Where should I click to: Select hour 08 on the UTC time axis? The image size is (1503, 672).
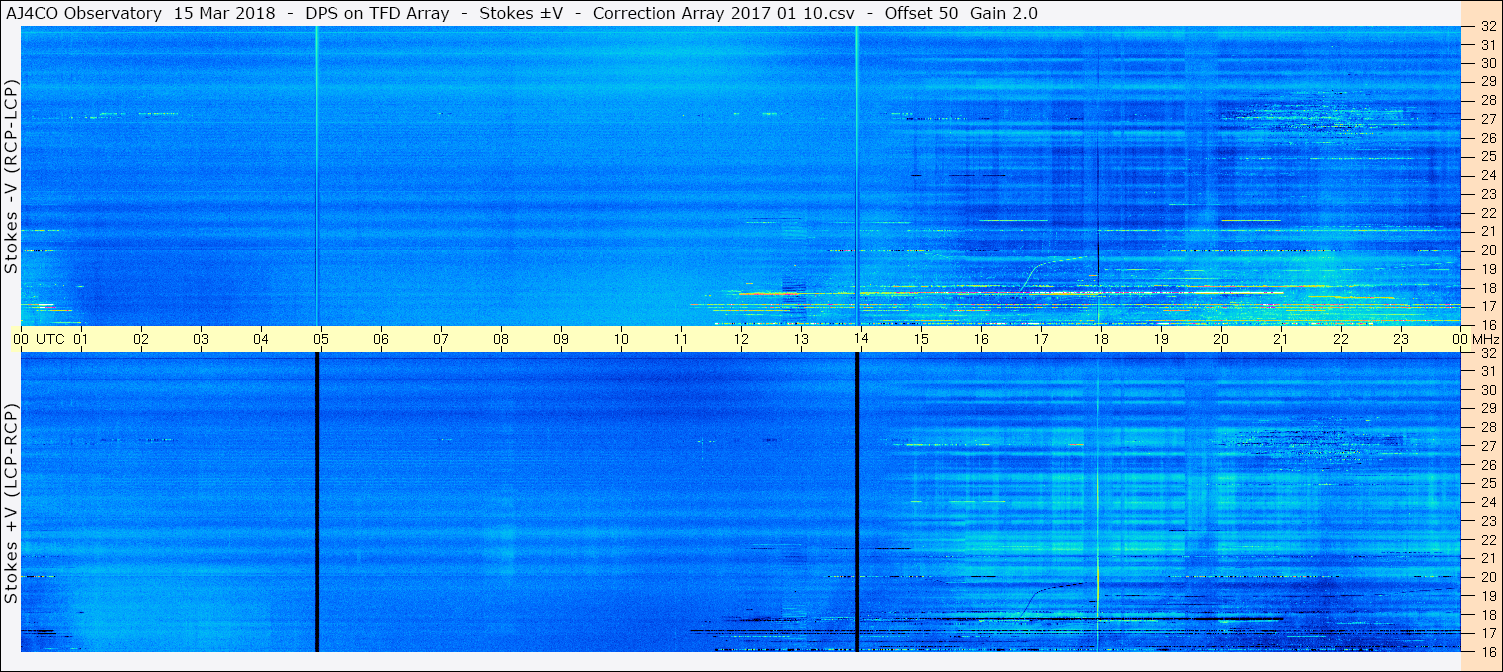pyautogui.click(x=500, y=339)
